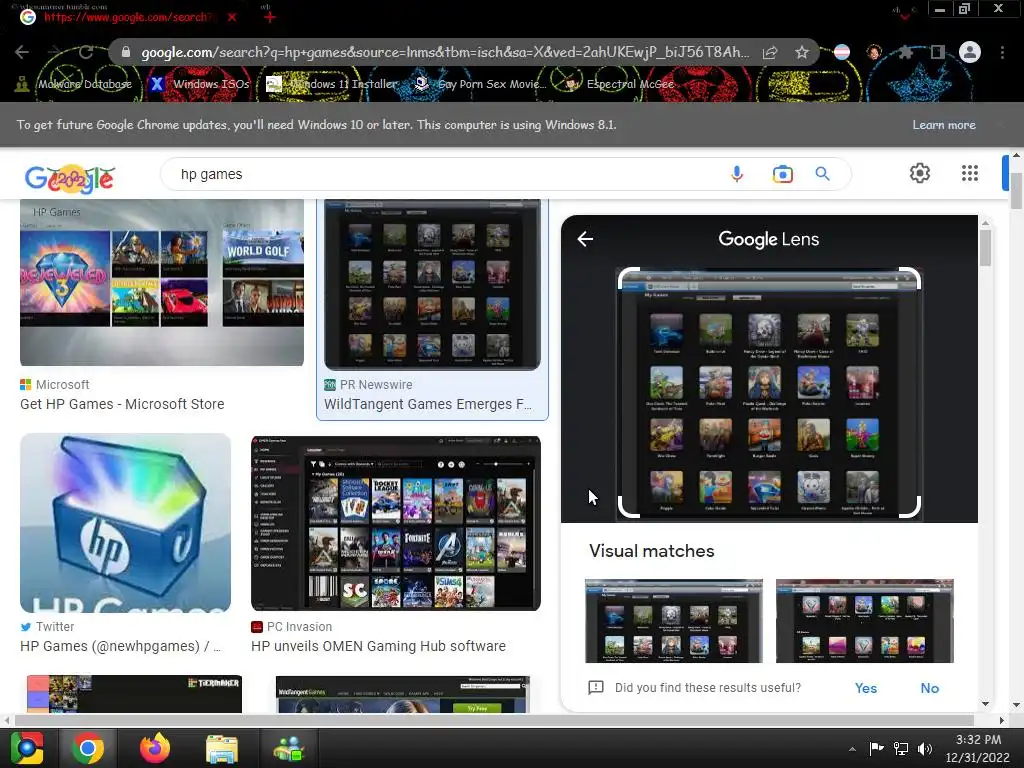Open HP Games (@newhpgames) Twitter link
This screenshot has height=768, width=1024.
[121, 646]
